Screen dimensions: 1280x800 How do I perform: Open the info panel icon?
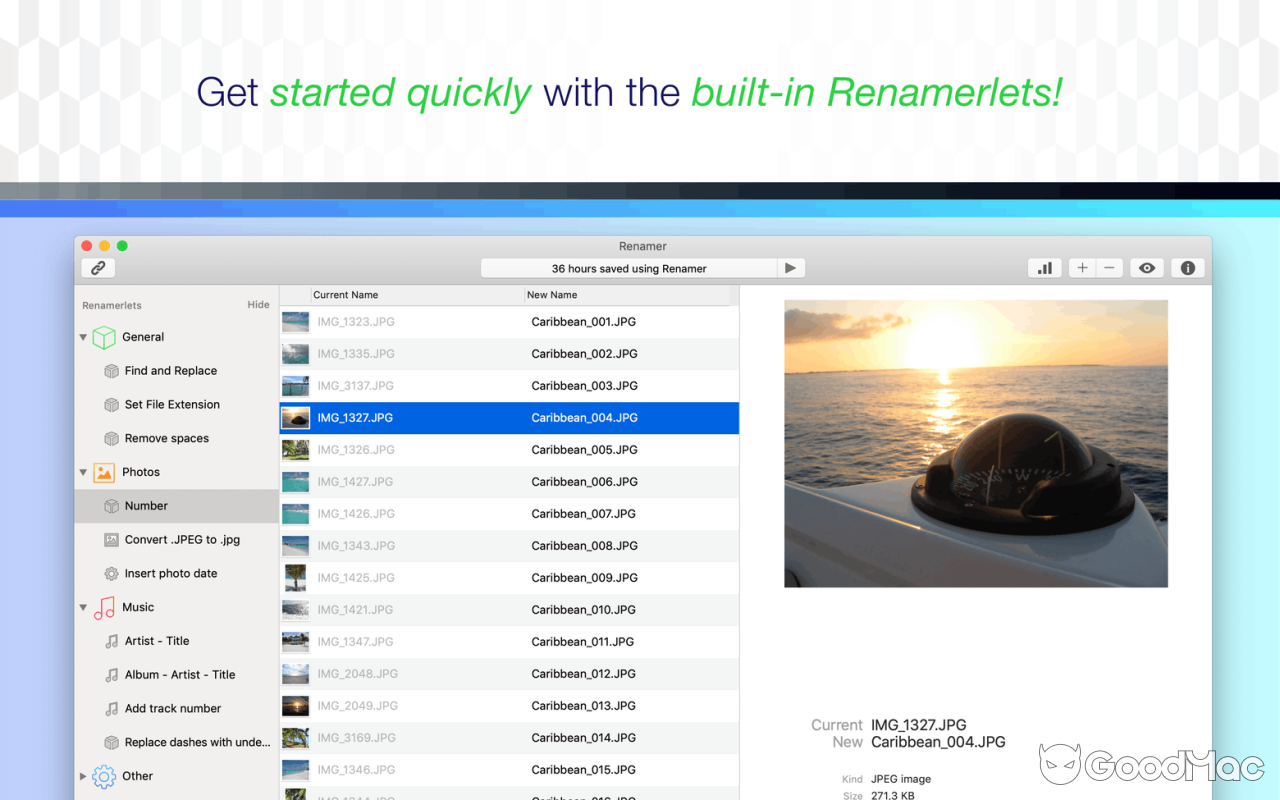pyautogui.click(x=1187, y=267)
